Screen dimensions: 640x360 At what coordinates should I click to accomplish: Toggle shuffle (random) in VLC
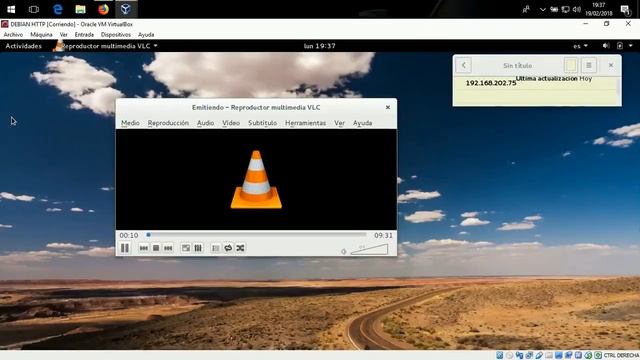pos(240,248)
